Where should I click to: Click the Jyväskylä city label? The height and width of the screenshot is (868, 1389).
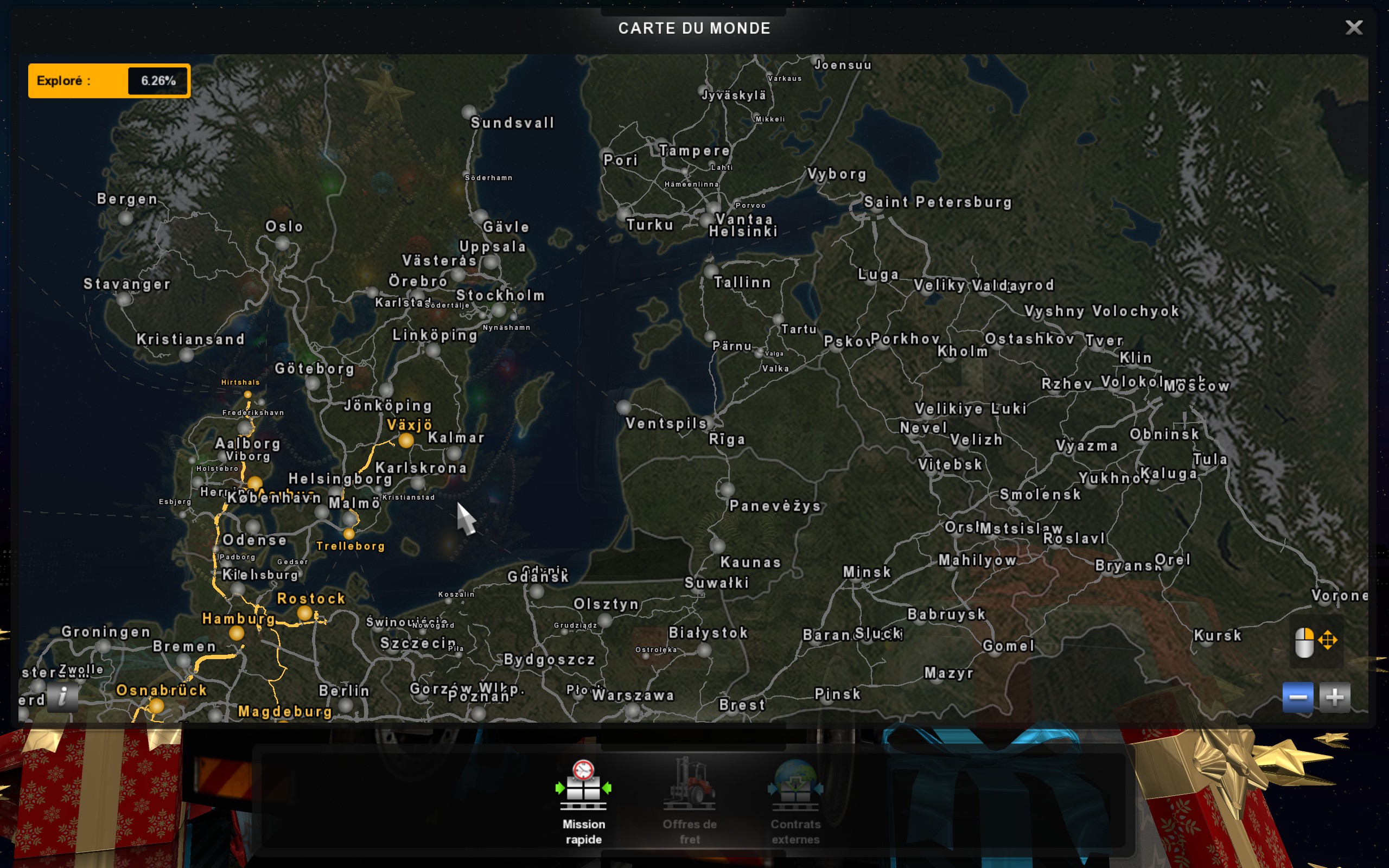point(734,95)
